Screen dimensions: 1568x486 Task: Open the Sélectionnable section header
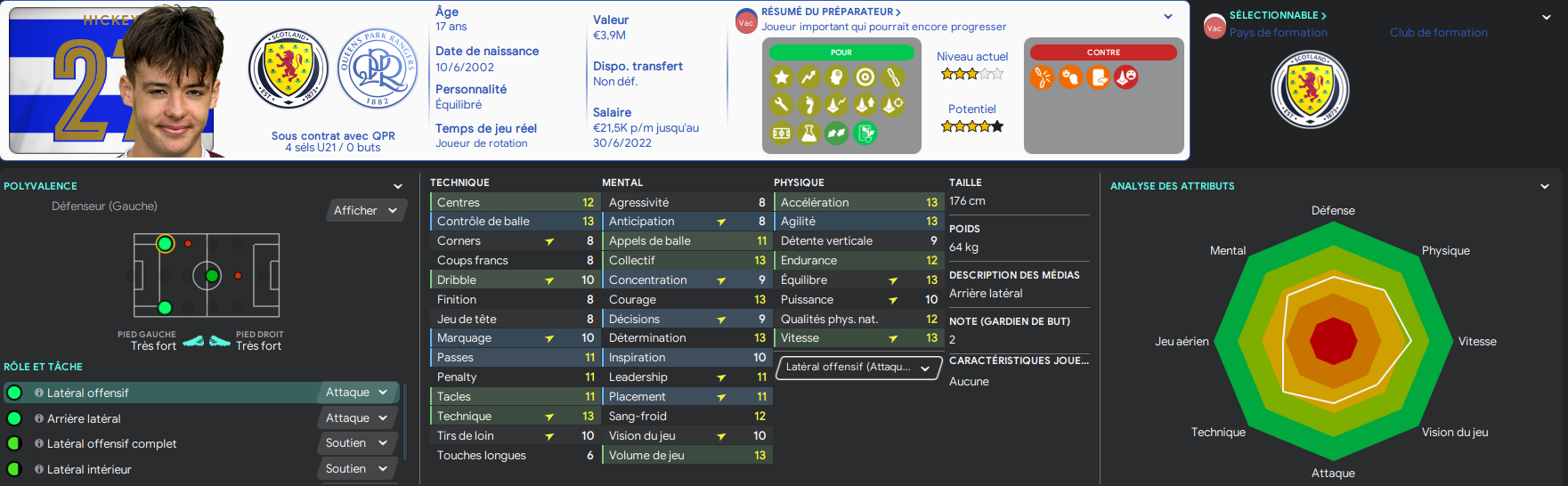tap(1278, 15)
